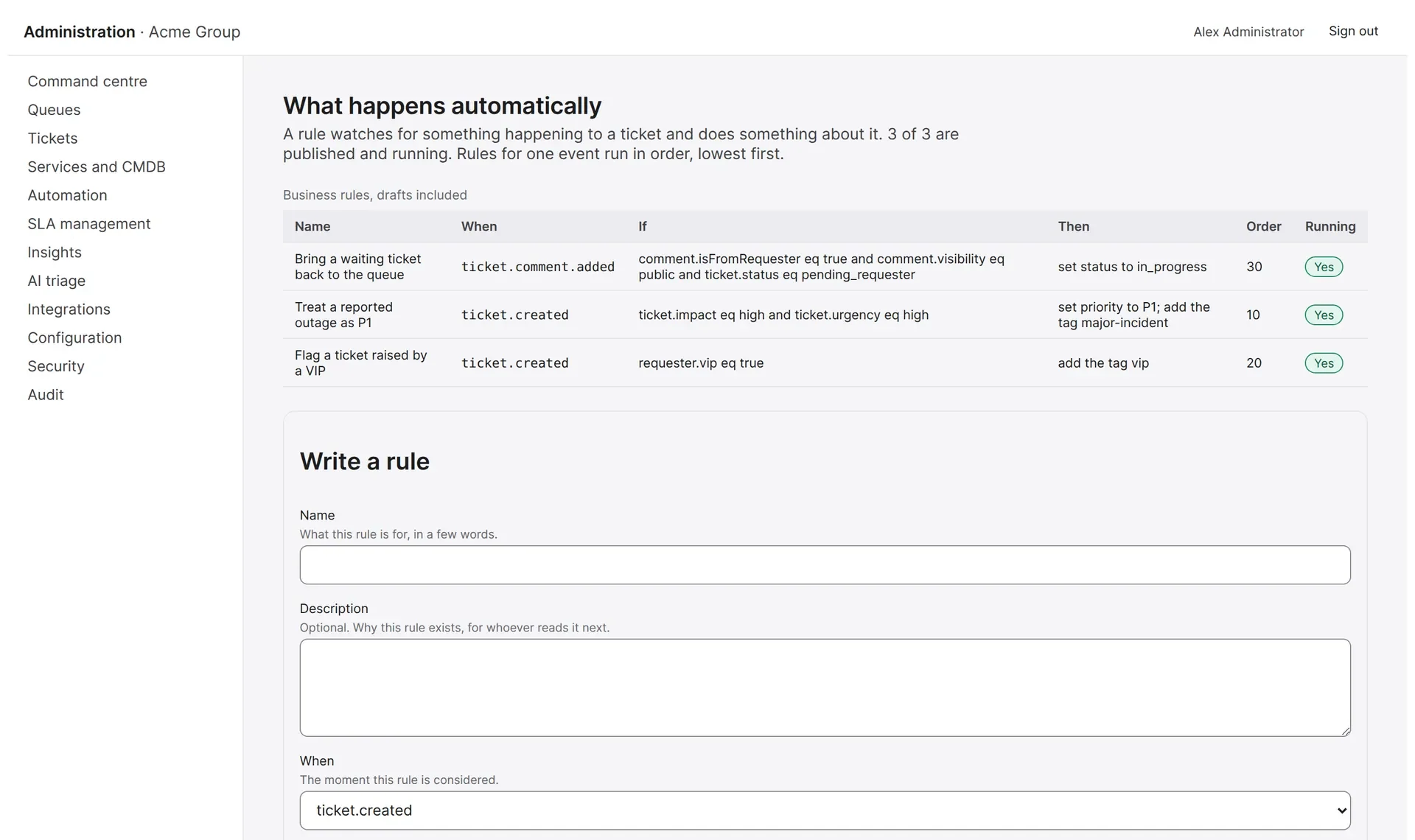
Task: Navigate to Services and CMDB
Action: pos(97,167)
